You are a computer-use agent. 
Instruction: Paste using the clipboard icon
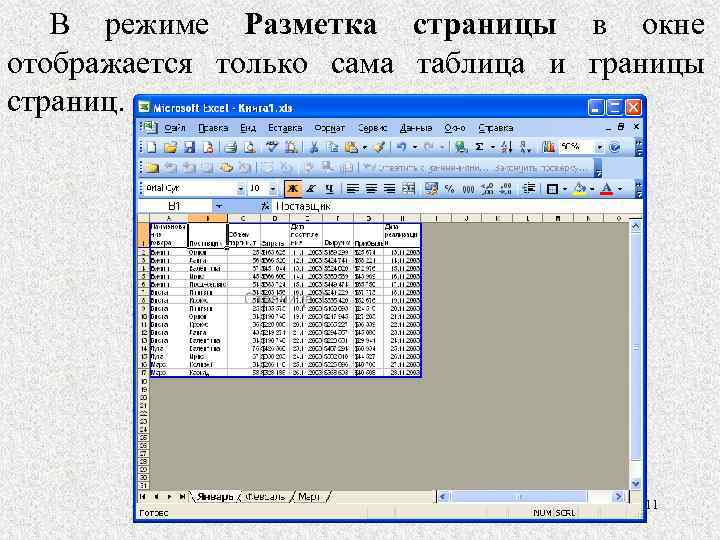(351, 147)
